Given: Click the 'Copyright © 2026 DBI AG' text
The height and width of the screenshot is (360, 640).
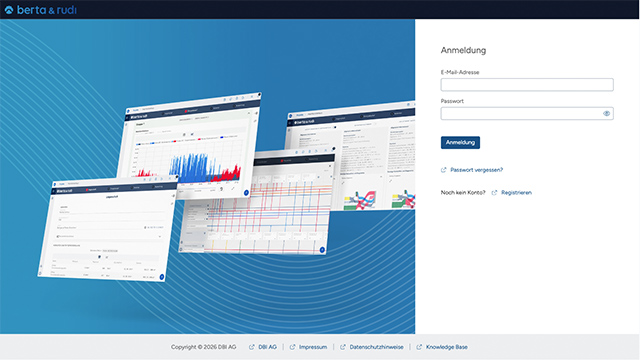Looking at the screenshot, I should tap(203, 347).
